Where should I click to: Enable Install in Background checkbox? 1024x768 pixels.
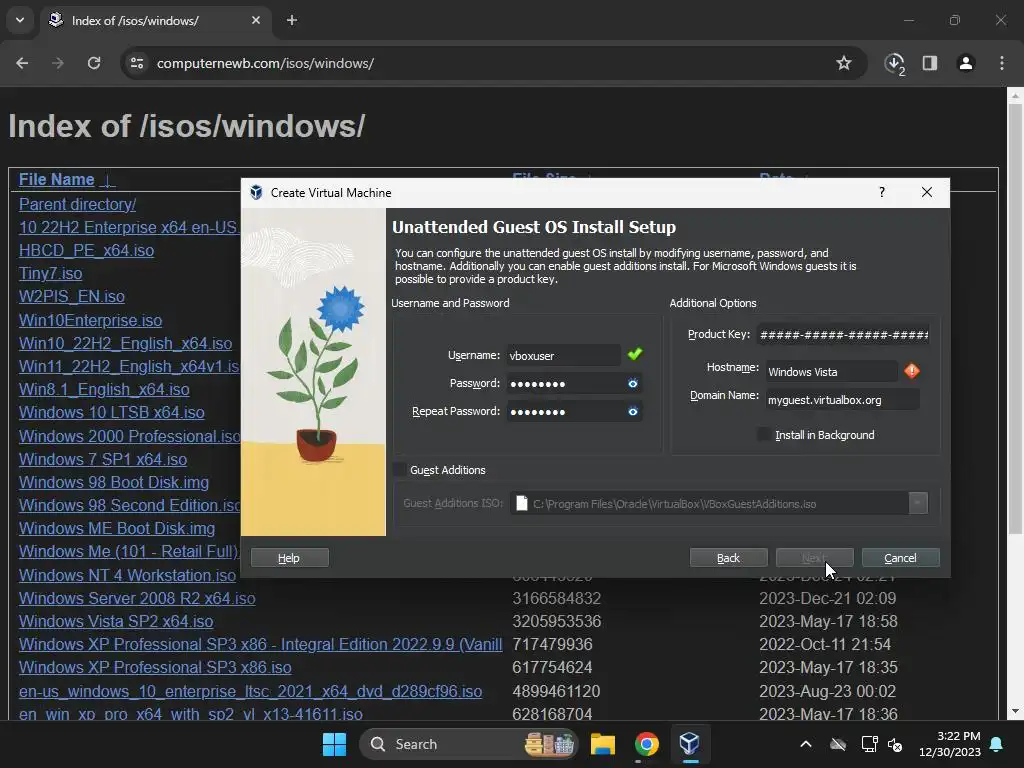coord(763,434)
